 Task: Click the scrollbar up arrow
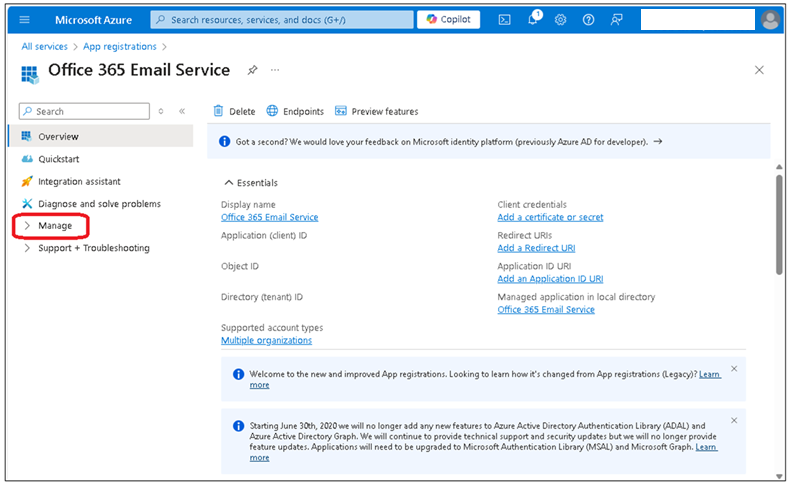(779, 167)
